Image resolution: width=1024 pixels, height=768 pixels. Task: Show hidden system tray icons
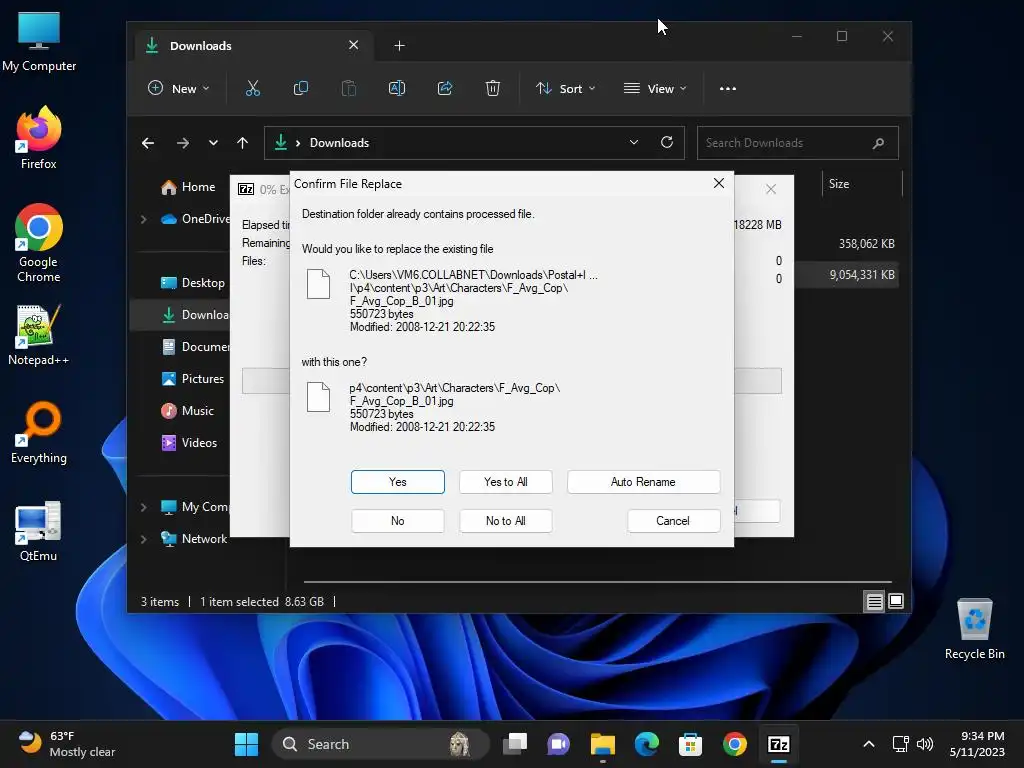click(x=869, y=744)
